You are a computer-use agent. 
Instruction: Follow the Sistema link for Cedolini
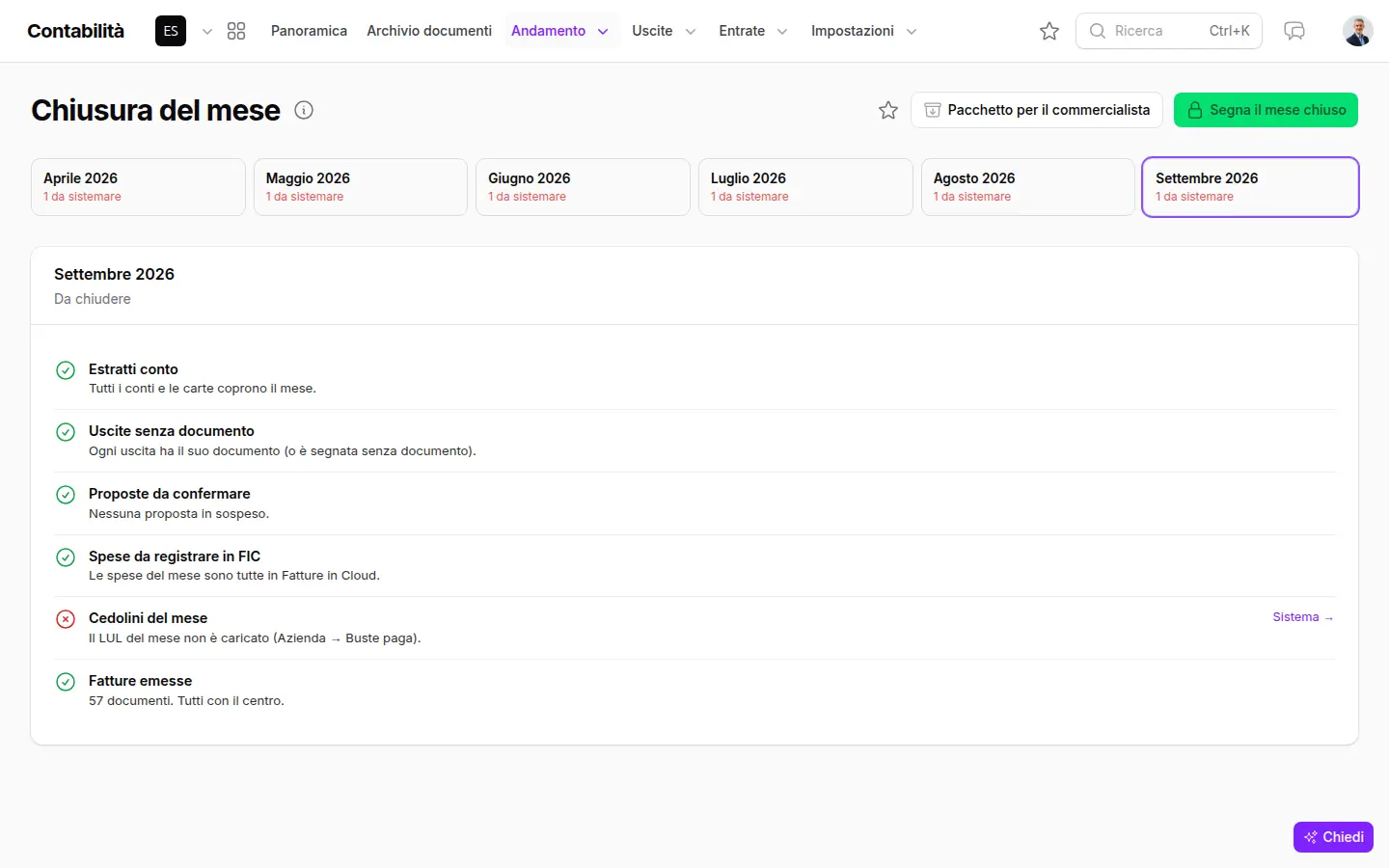tap(1302, 617)
